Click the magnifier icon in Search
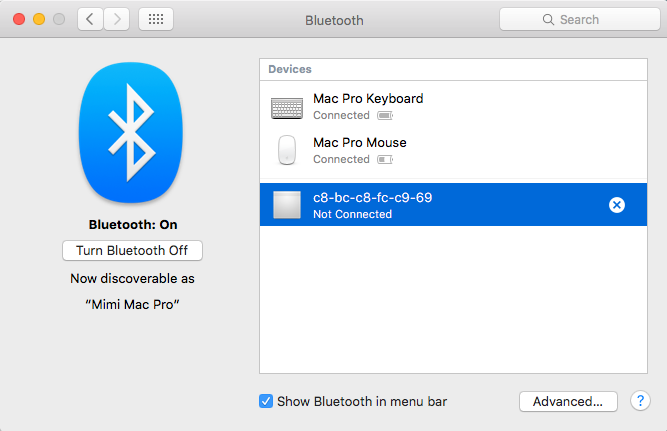667x431 pixels. (x=548, y=20)
